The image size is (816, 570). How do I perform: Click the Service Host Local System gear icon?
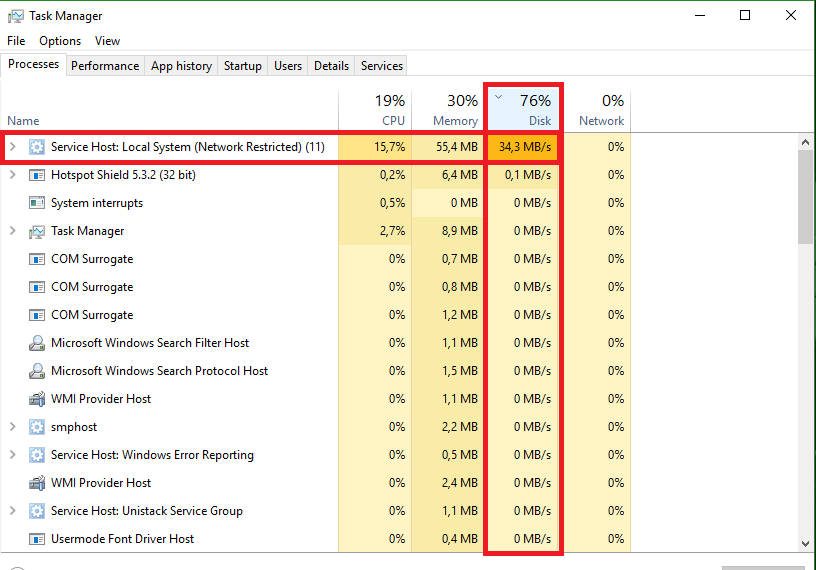[37, 147]
